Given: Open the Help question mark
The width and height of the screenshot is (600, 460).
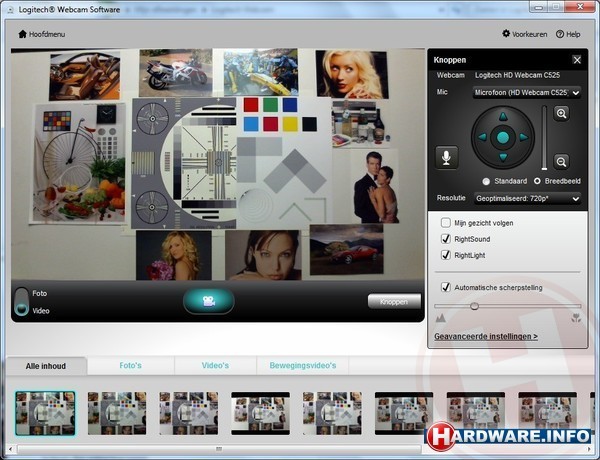Looking at the screenshot, I should click(560, 34).
